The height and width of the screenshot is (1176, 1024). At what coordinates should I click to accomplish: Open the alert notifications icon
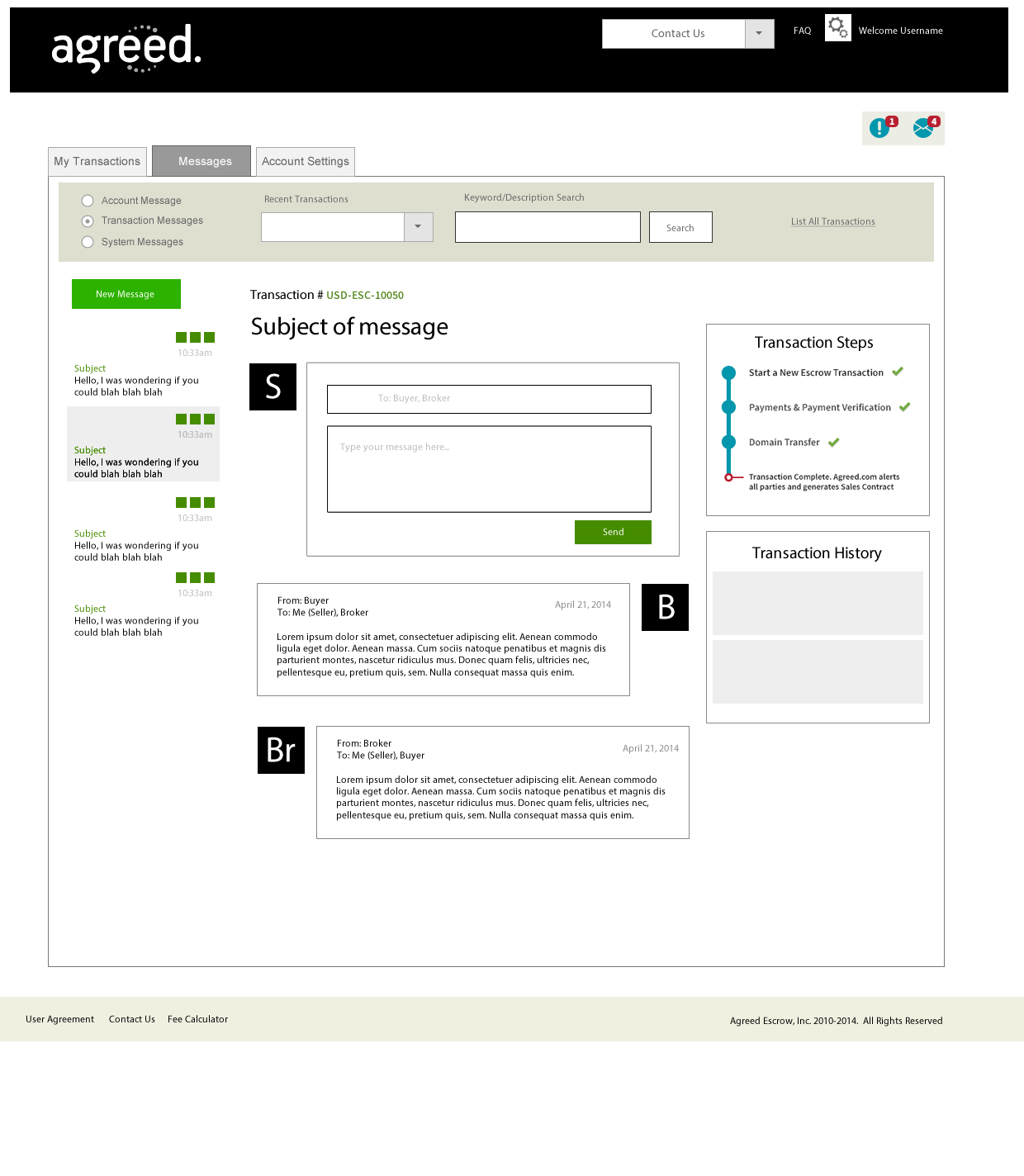point(882,127)
